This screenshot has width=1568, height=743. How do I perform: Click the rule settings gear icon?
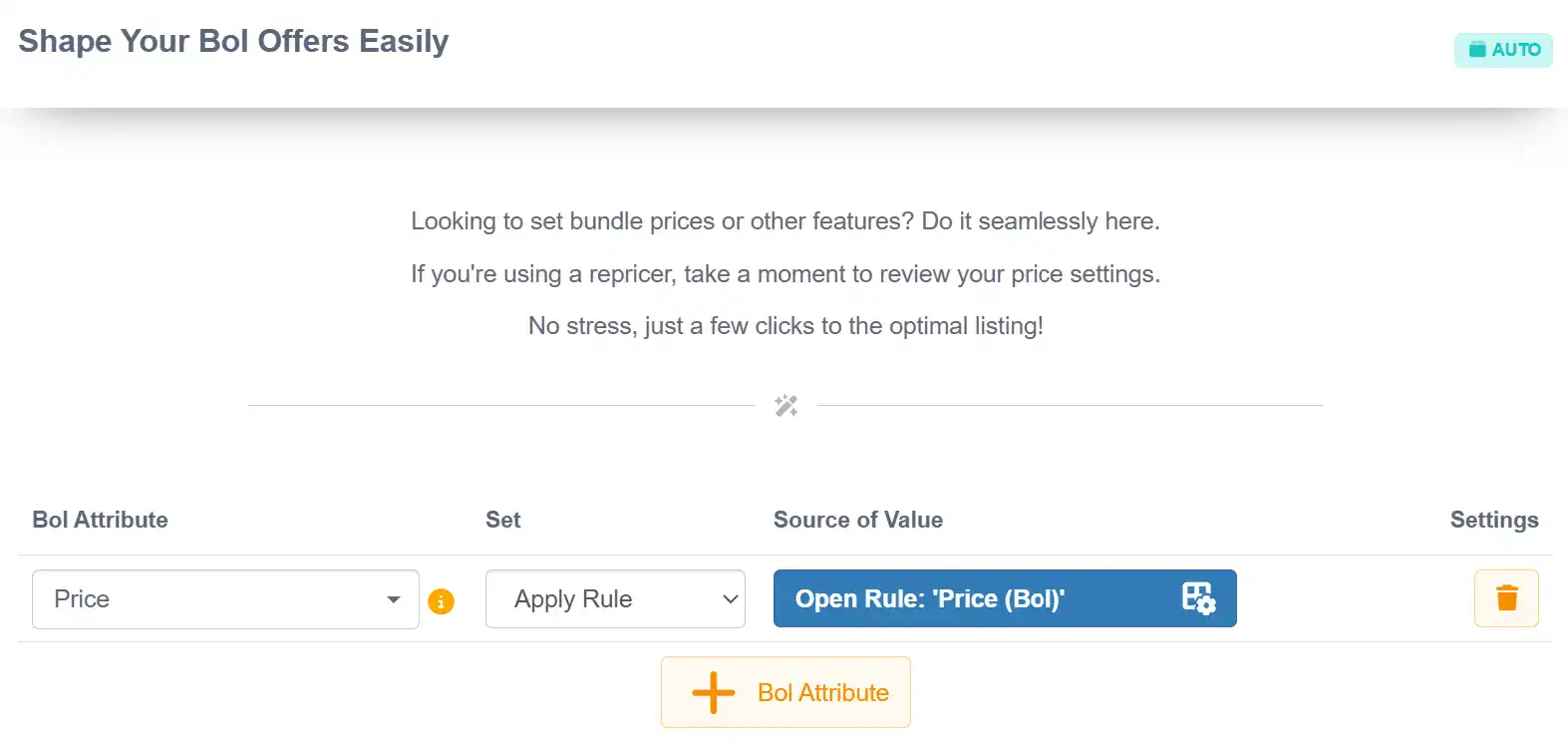[x=1198, y=598]
